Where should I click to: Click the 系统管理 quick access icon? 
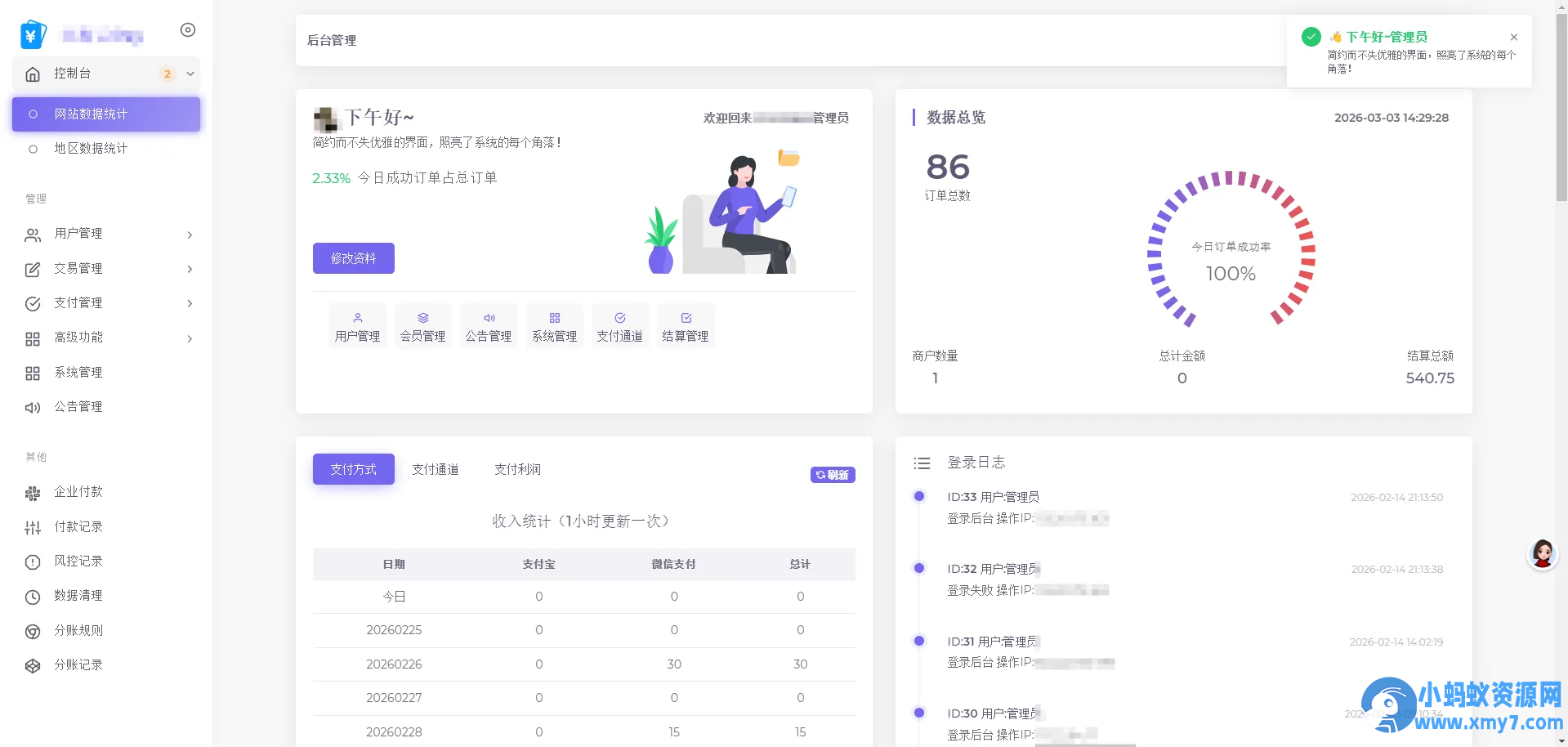[x=554, y=325]
